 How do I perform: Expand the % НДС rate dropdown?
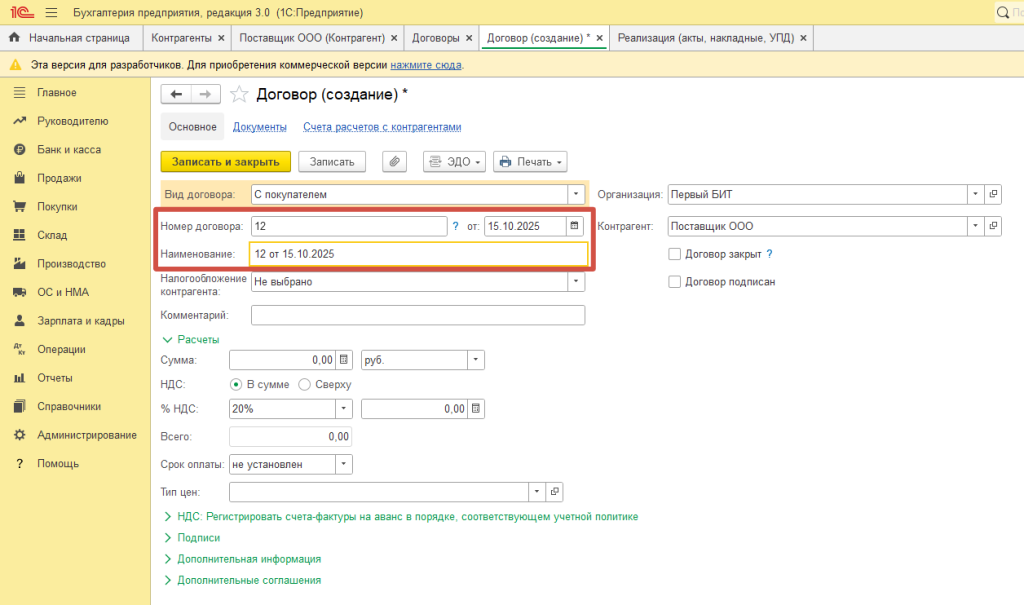[x=343, y=408]
